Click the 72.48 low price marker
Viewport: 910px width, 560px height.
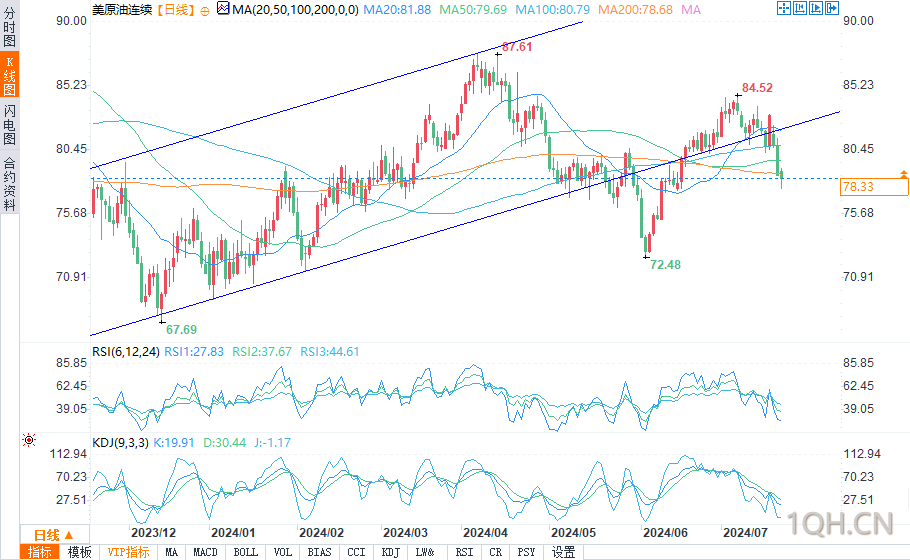click(665, 265)
